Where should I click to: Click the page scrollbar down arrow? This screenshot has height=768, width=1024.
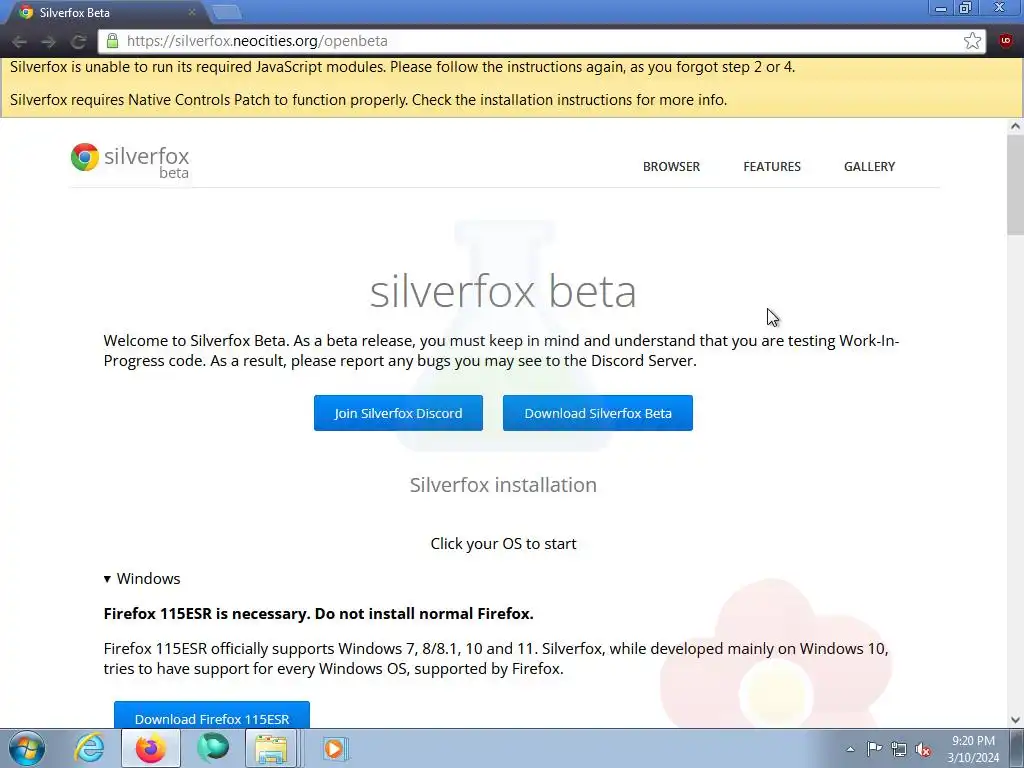tap(1015, 720)
